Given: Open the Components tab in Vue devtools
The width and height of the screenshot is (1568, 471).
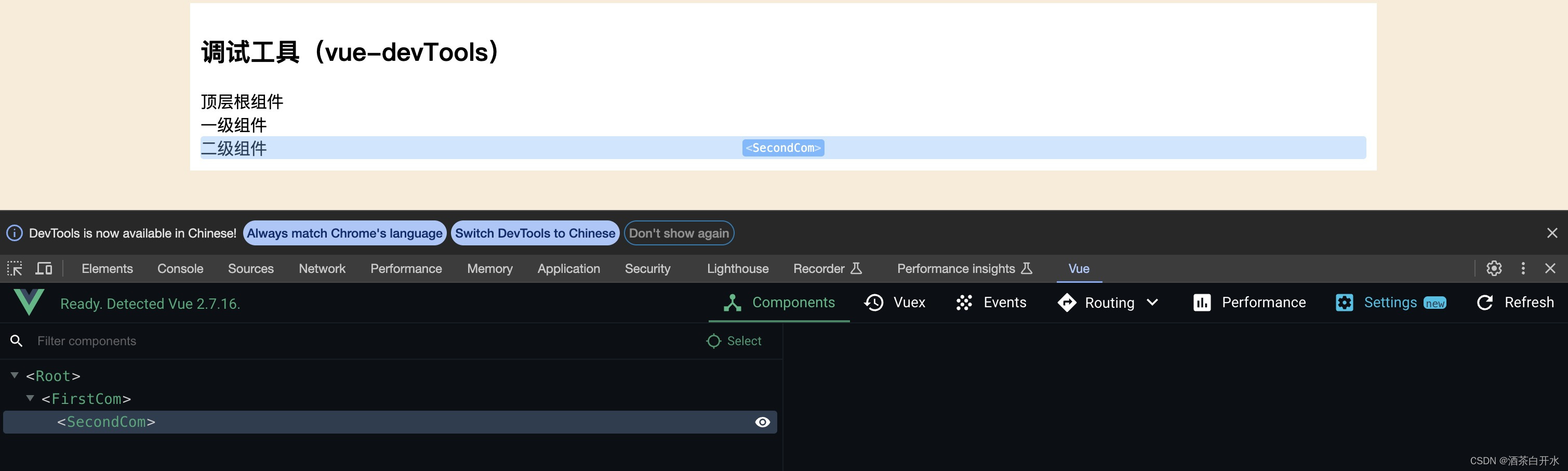Looking at the screenshot, I should pyautogui.click(x=778, y=303).
